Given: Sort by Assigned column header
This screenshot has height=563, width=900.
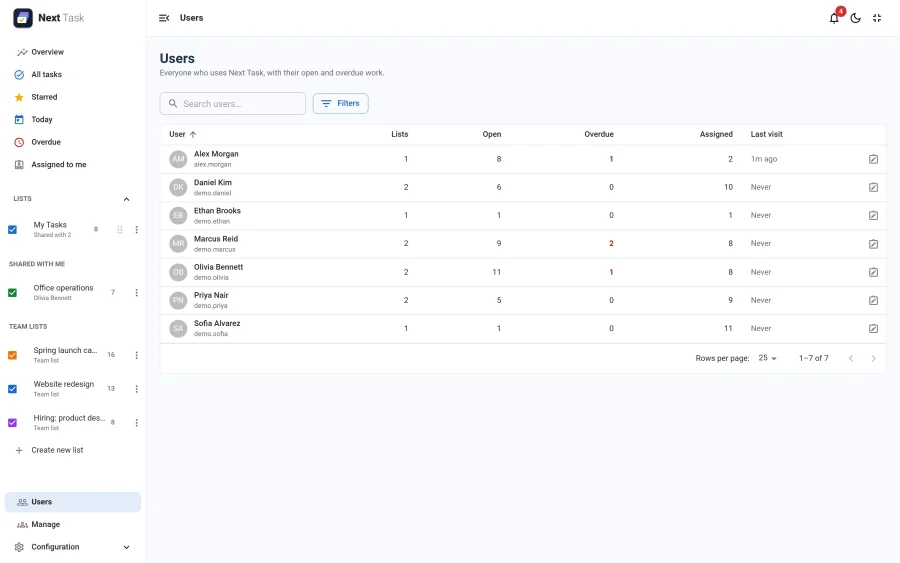Looking at the screenshot, I should (x=716, y=134).
